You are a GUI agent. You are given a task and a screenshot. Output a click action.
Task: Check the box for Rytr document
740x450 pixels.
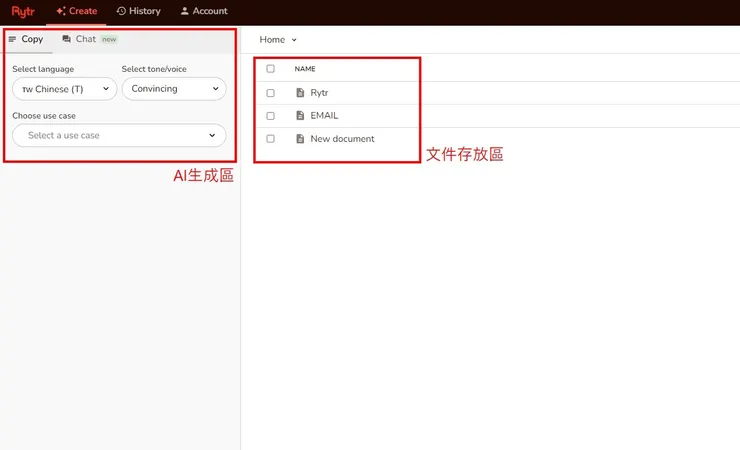coord(270,93)
